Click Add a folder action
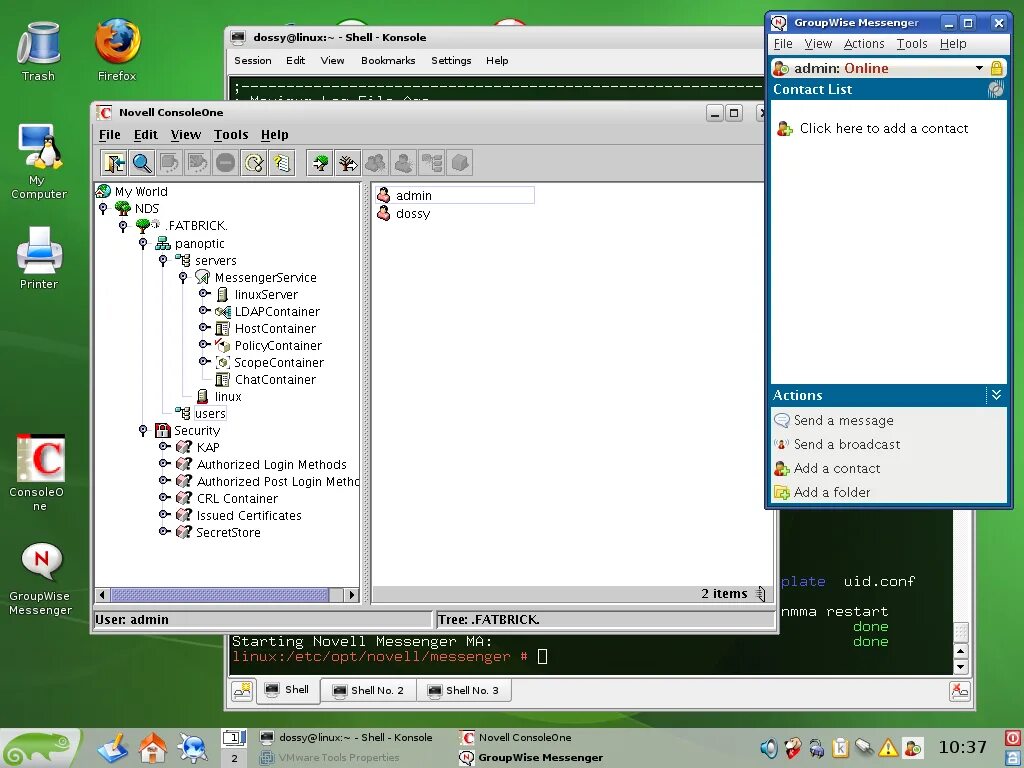Screen dimensions: 1024x768 click(x=831, y=492)
